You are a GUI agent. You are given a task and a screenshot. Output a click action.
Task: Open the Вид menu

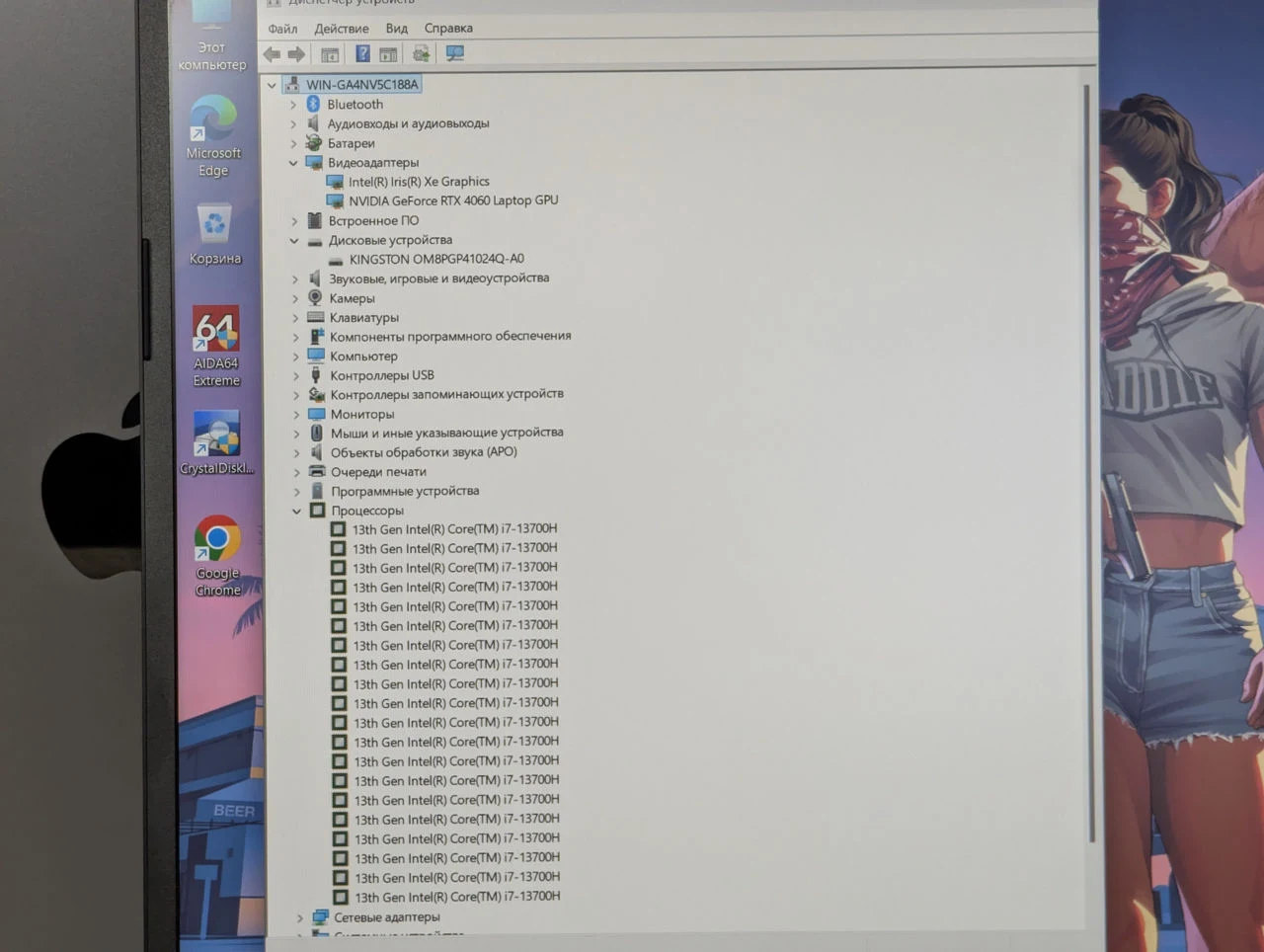[397, 29]
